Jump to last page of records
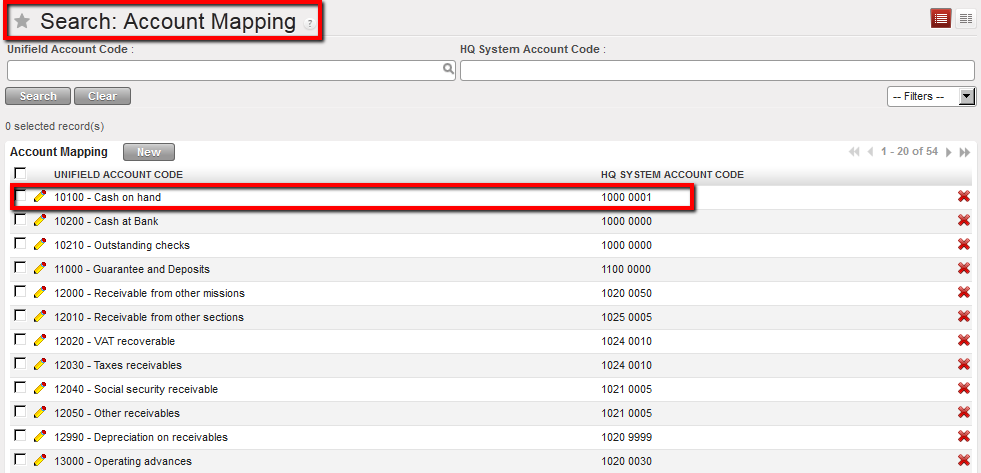The height and width of the screenshot is (473, 981). pyautogui.click(x=965, y=152)
